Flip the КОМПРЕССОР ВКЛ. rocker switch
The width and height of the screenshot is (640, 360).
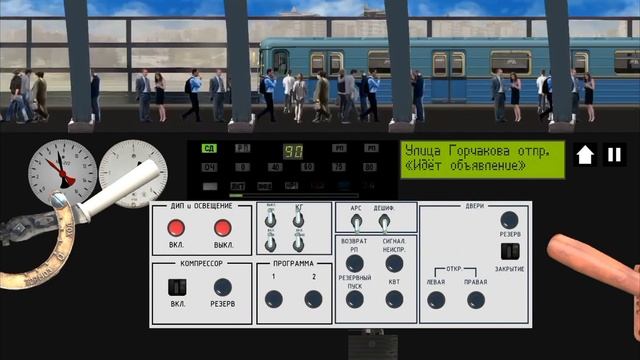[x=177, y=287]
